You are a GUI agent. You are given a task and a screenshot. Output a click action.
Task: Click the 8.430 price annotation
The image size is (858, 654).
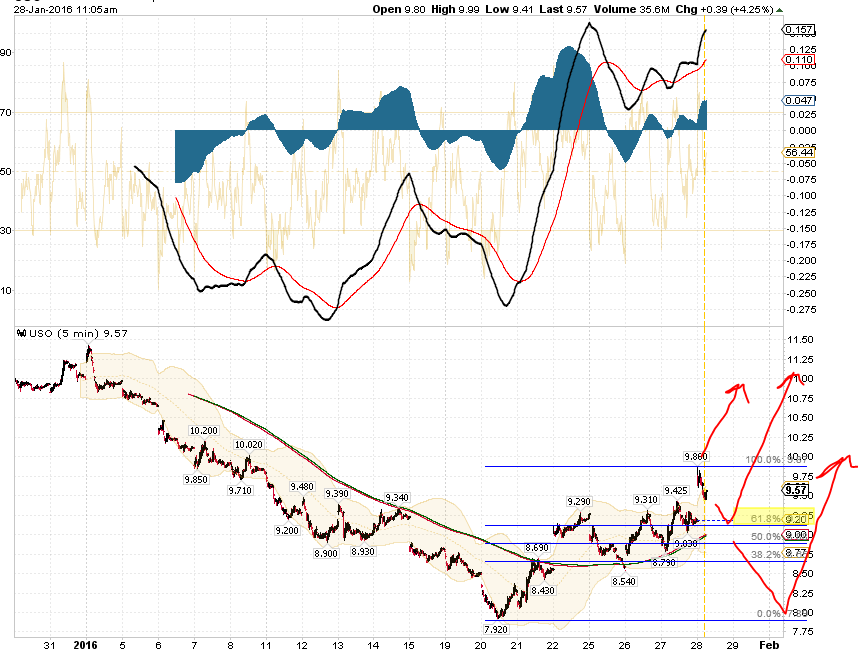543,591
